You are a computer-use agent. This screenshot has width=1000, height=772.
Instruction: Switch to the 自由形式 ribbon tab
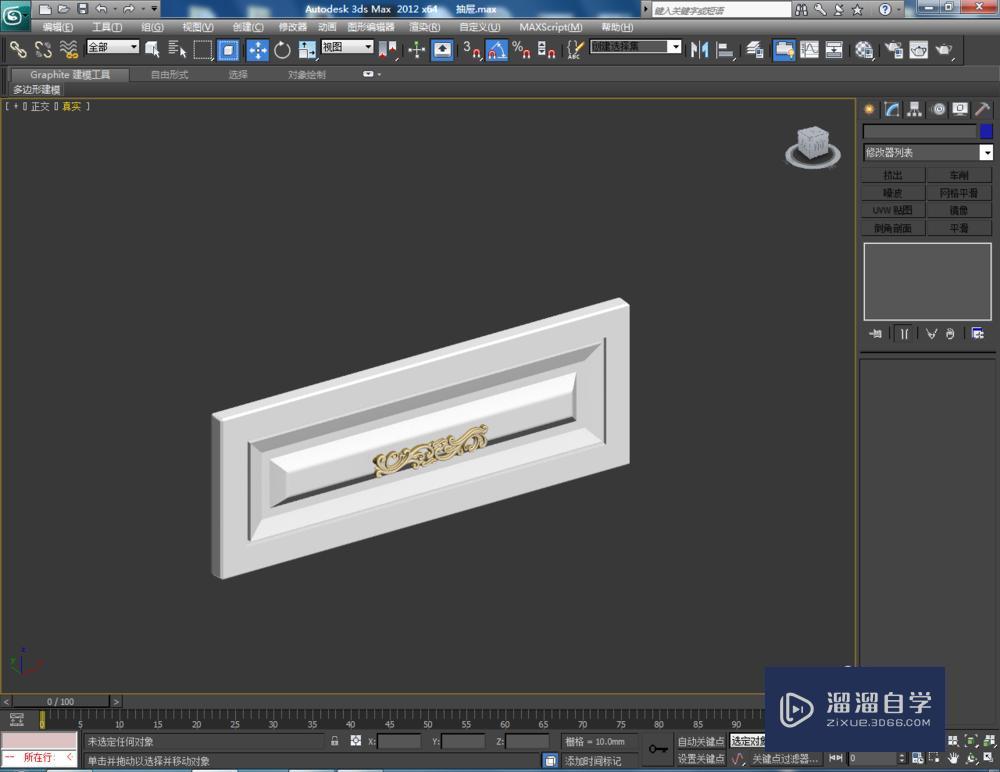point(169,73)
